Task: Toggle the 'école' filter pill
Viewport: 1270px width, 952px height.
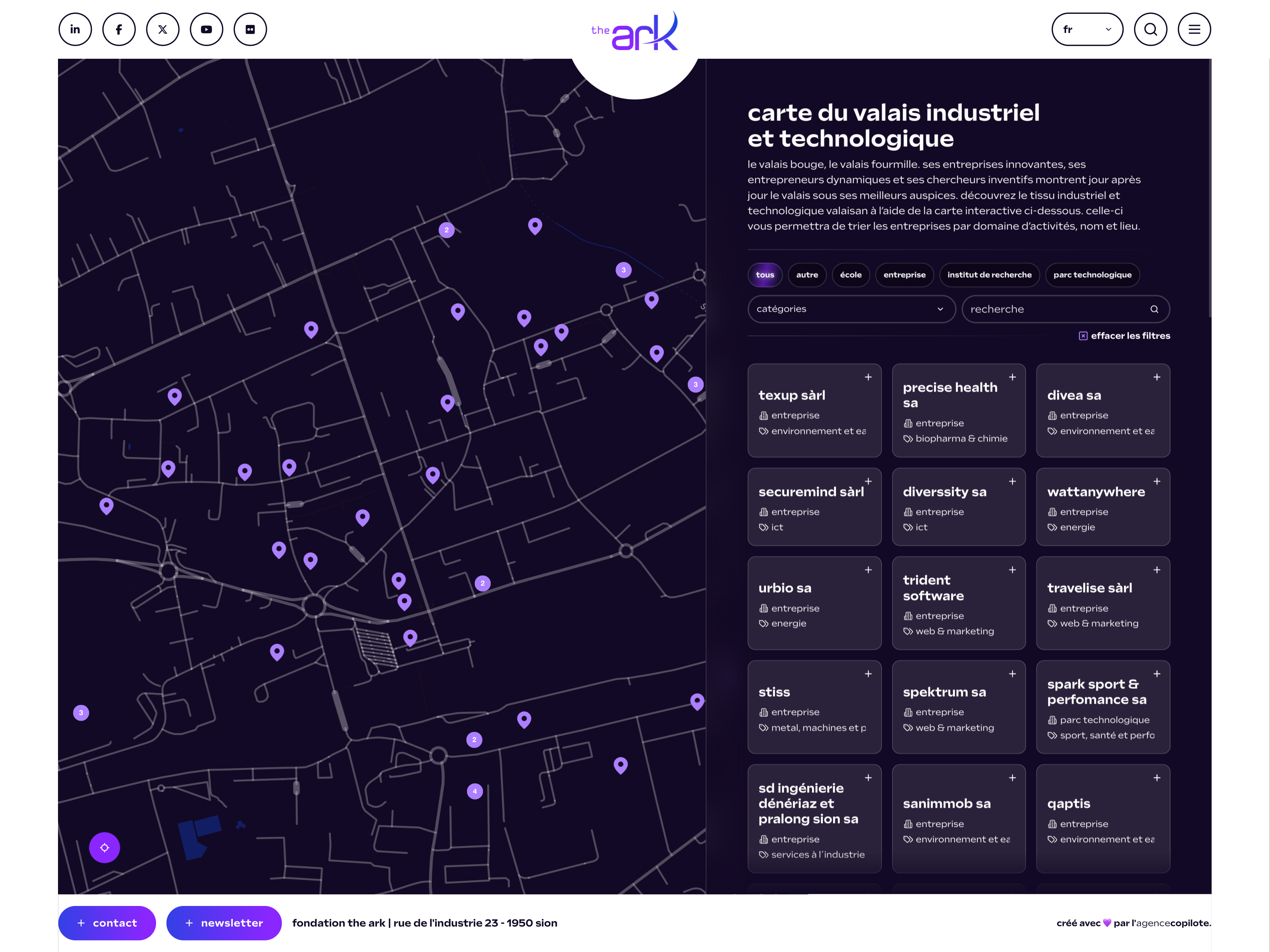Action: pyautogui.click(x=850, y=275)
